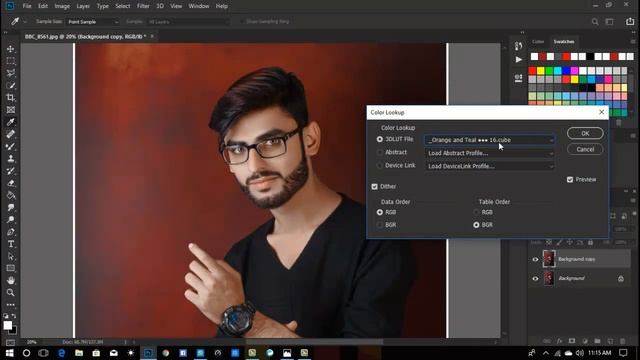
Task: Select the Eraser tool
Action: point(11,183)
